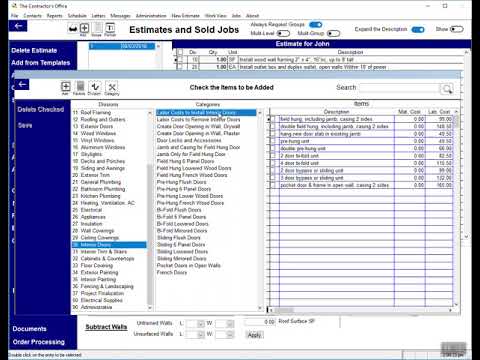Click the back arrow in main Estimates window
This screenshot has width=480, height=360.
tap(18, 26)
